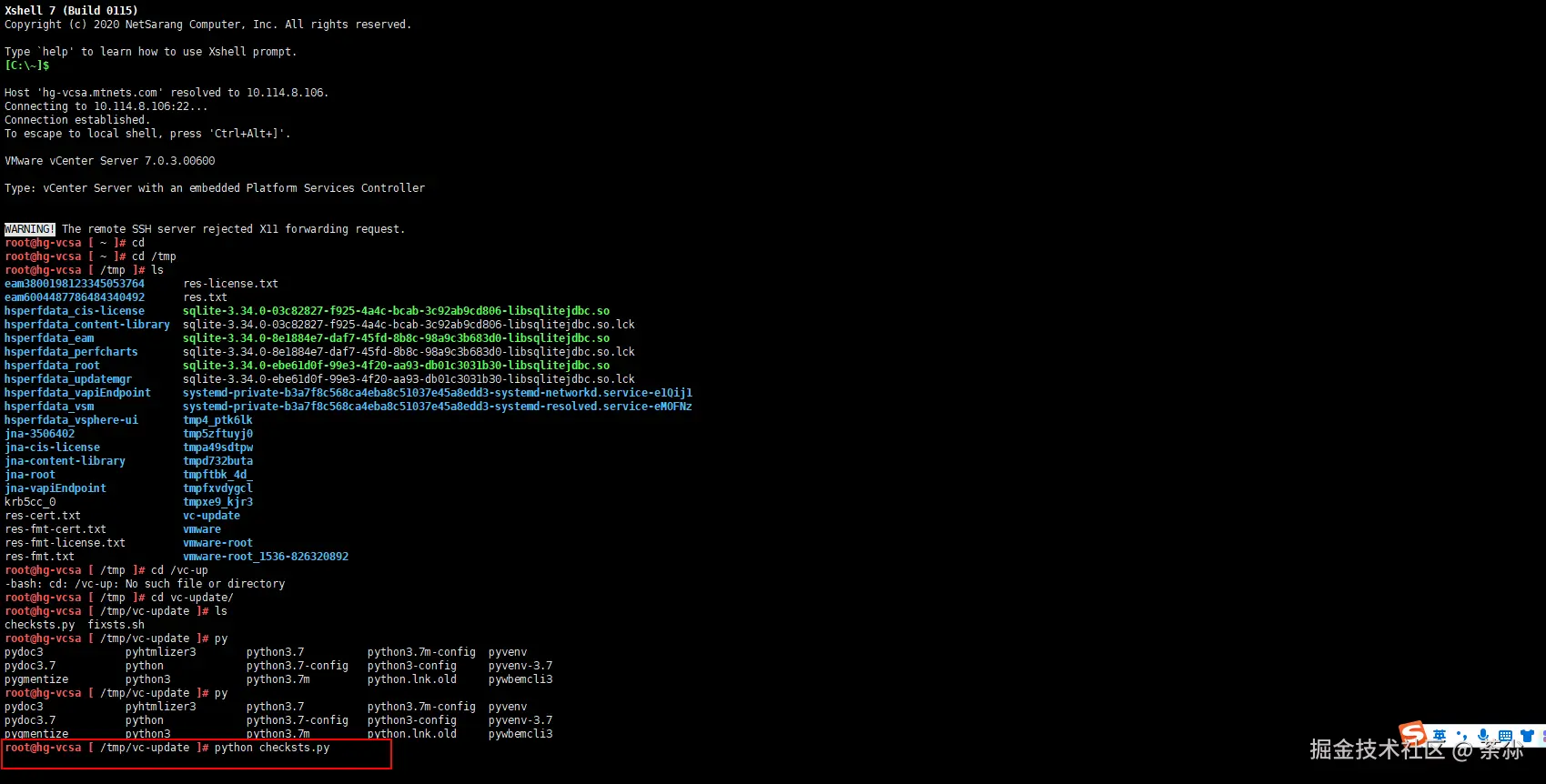The width and height of the screenshot is (1546, 784).
Task: Click the 'systemd-networkd.service-e10ij1' directory entry
Action: (x=438, y=393)
